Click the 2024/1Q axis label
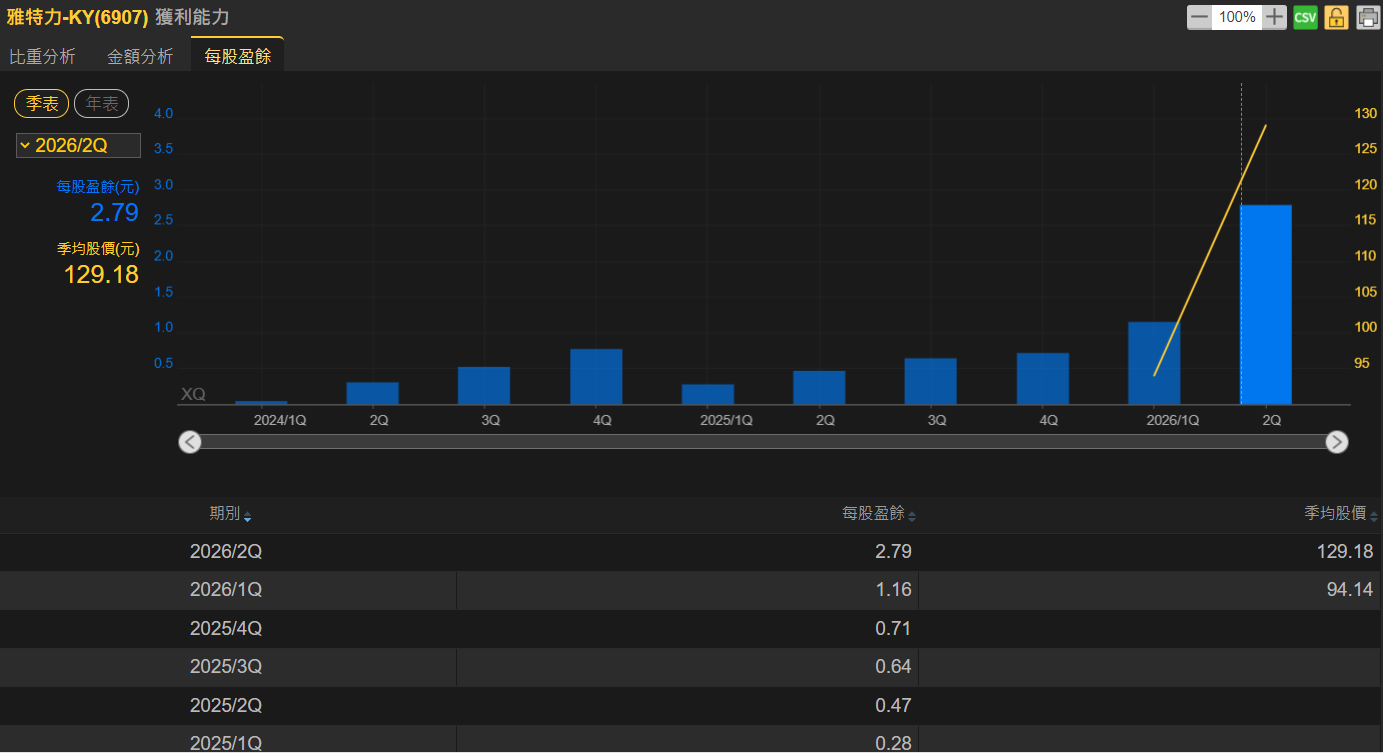This screenshot has width=1383, height=753. pyautogui.click(x=280, y=421)
